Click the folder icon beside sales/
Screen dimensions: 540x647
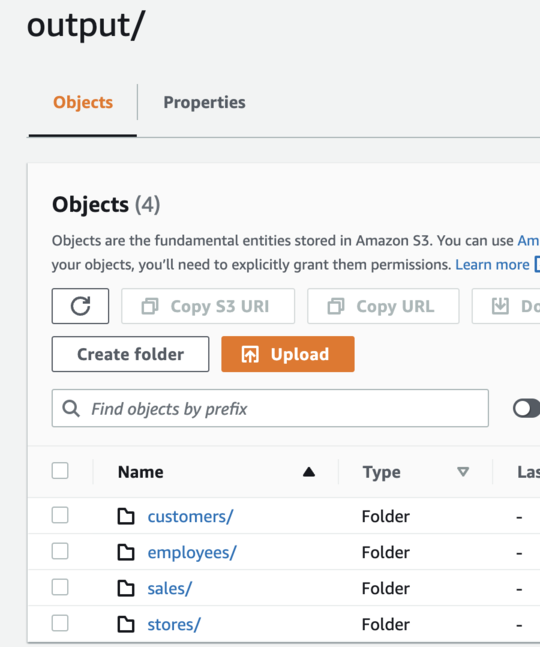[x=126, y=588]
